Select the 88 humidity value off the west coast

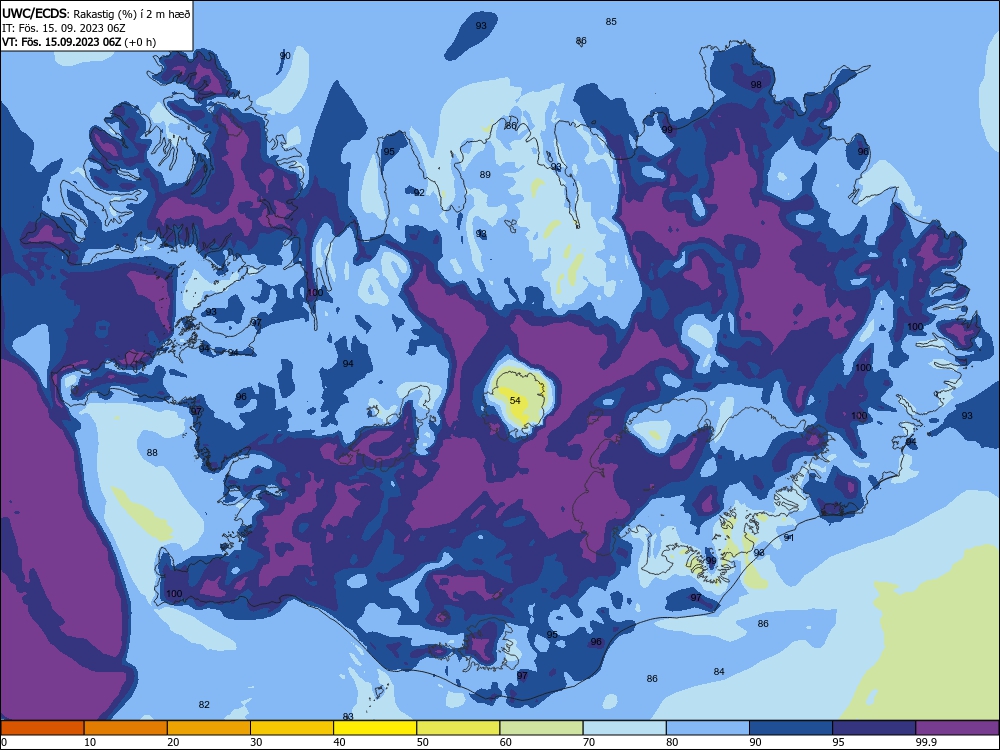coord(152,453)
